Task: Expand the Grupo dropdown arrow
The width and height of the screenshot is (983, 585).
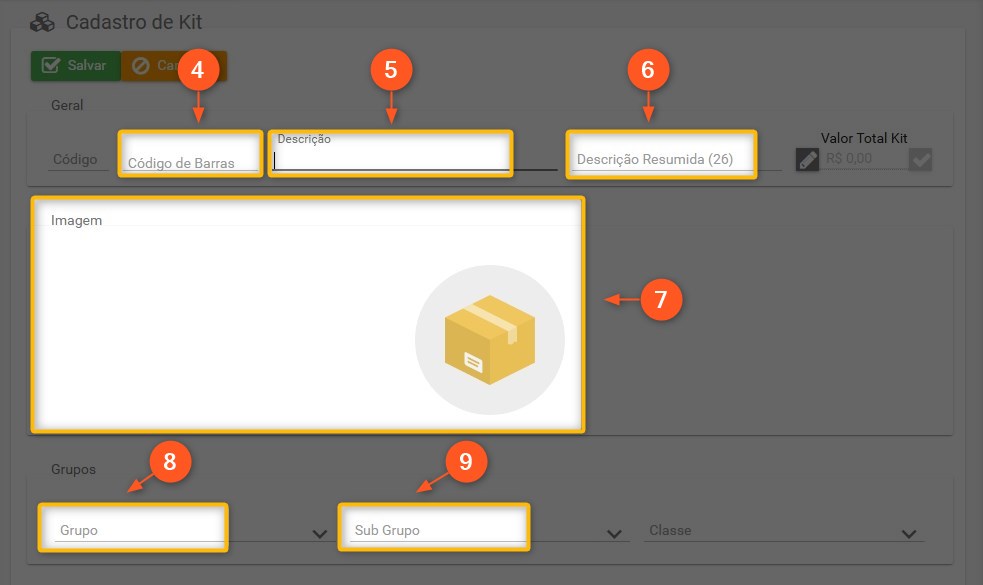Action: (320, 534)
